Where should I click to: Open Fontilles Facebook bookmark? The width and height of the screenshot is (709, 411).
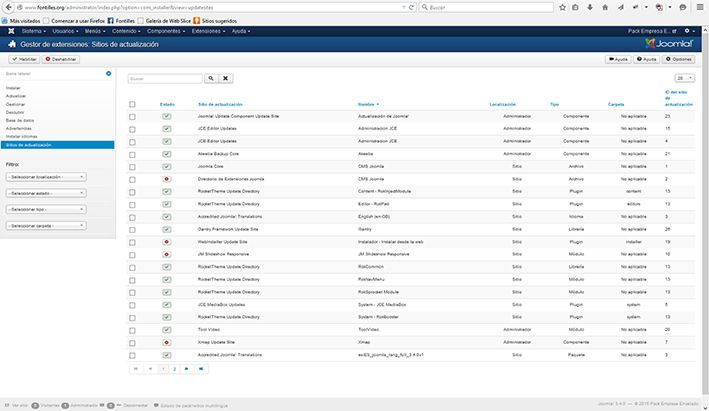coord(121,21)
